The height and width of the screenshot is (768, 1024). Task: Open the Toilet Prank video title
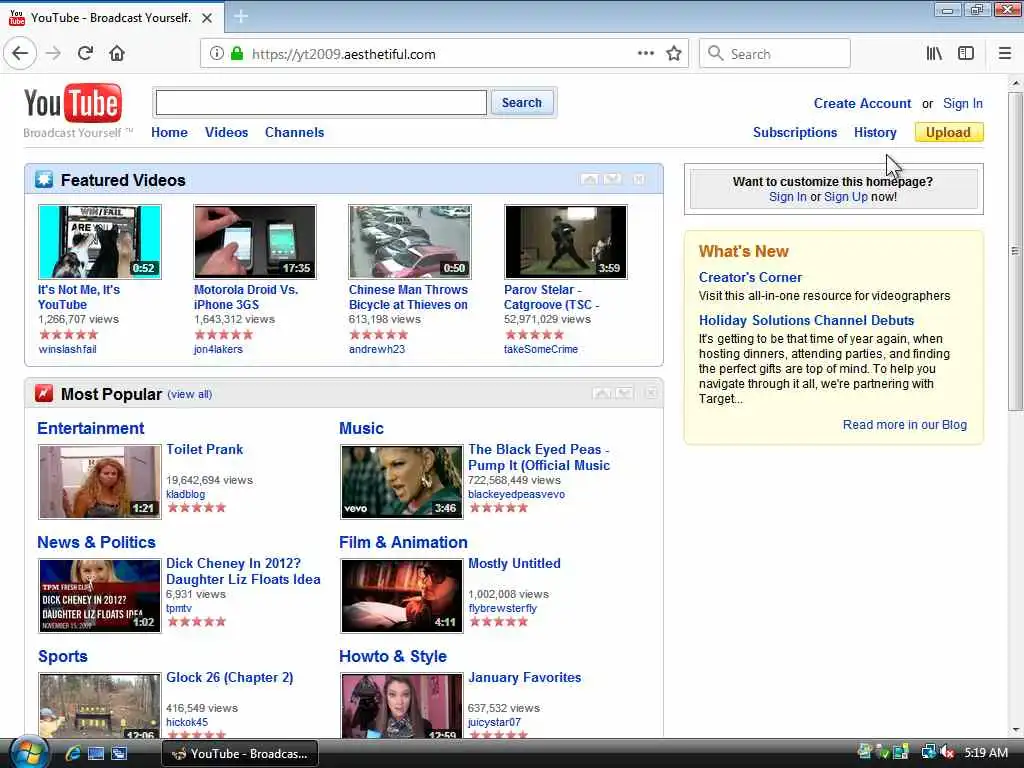pyautogui.click(x=204, y=449)
